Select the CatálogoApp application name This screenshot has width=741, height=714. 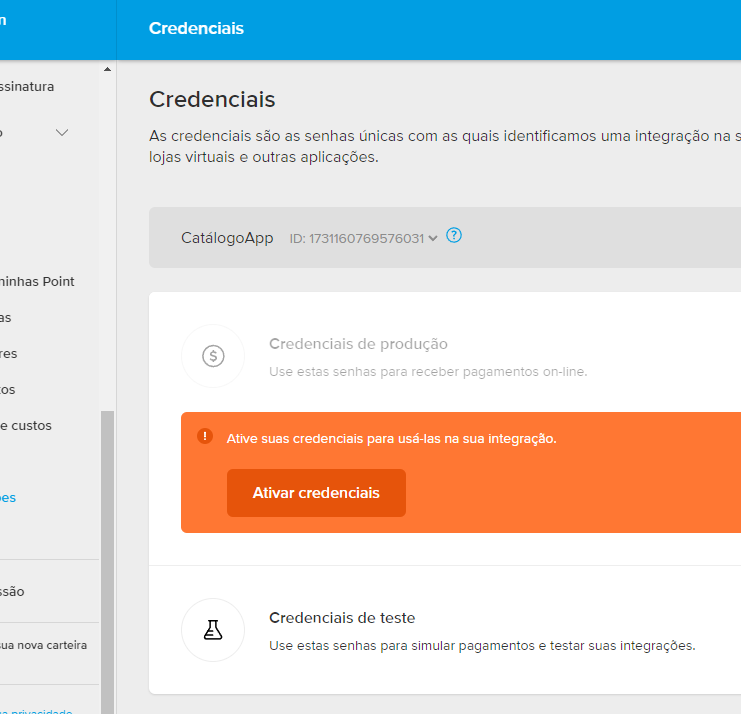227,238
